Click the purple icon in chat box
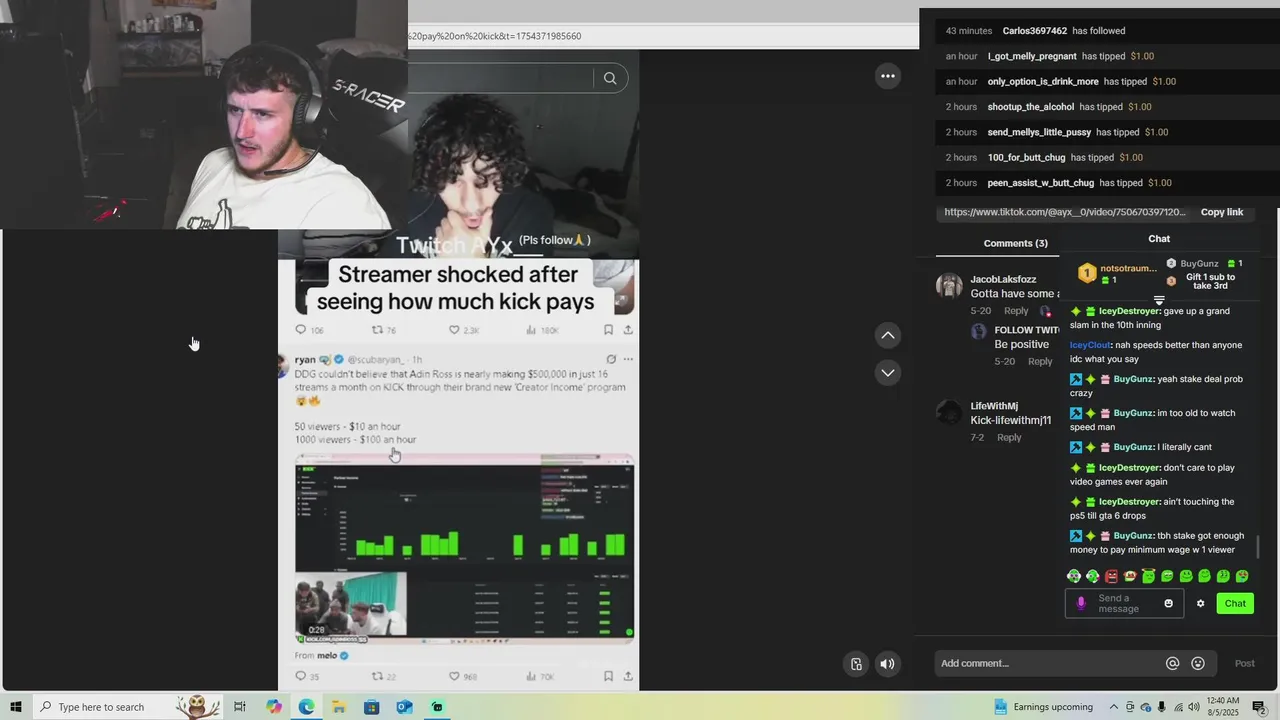Viewport: 1280px width, 720px height. point(1080,603)
